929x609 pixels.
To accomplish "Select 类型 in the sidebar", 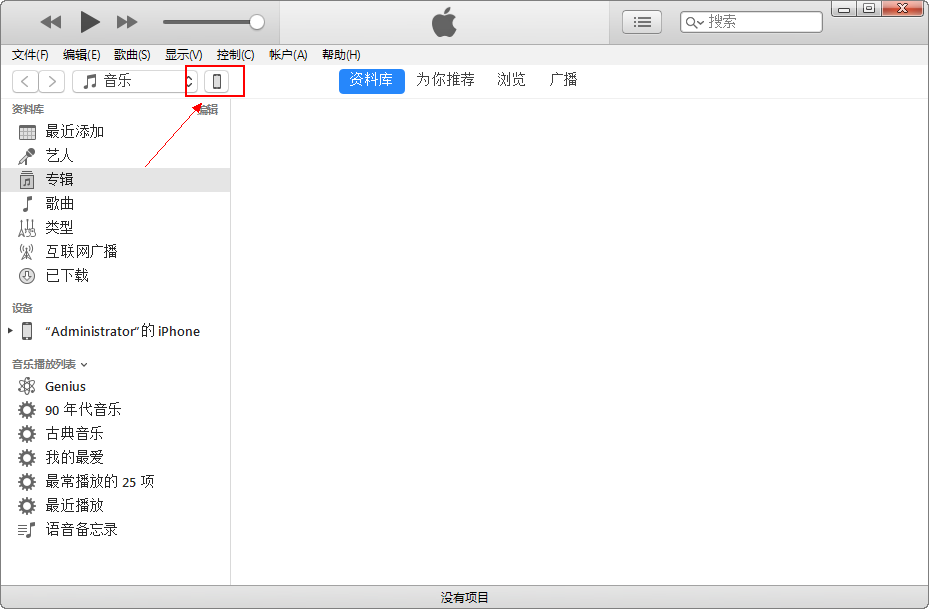I will click(116, 227).
